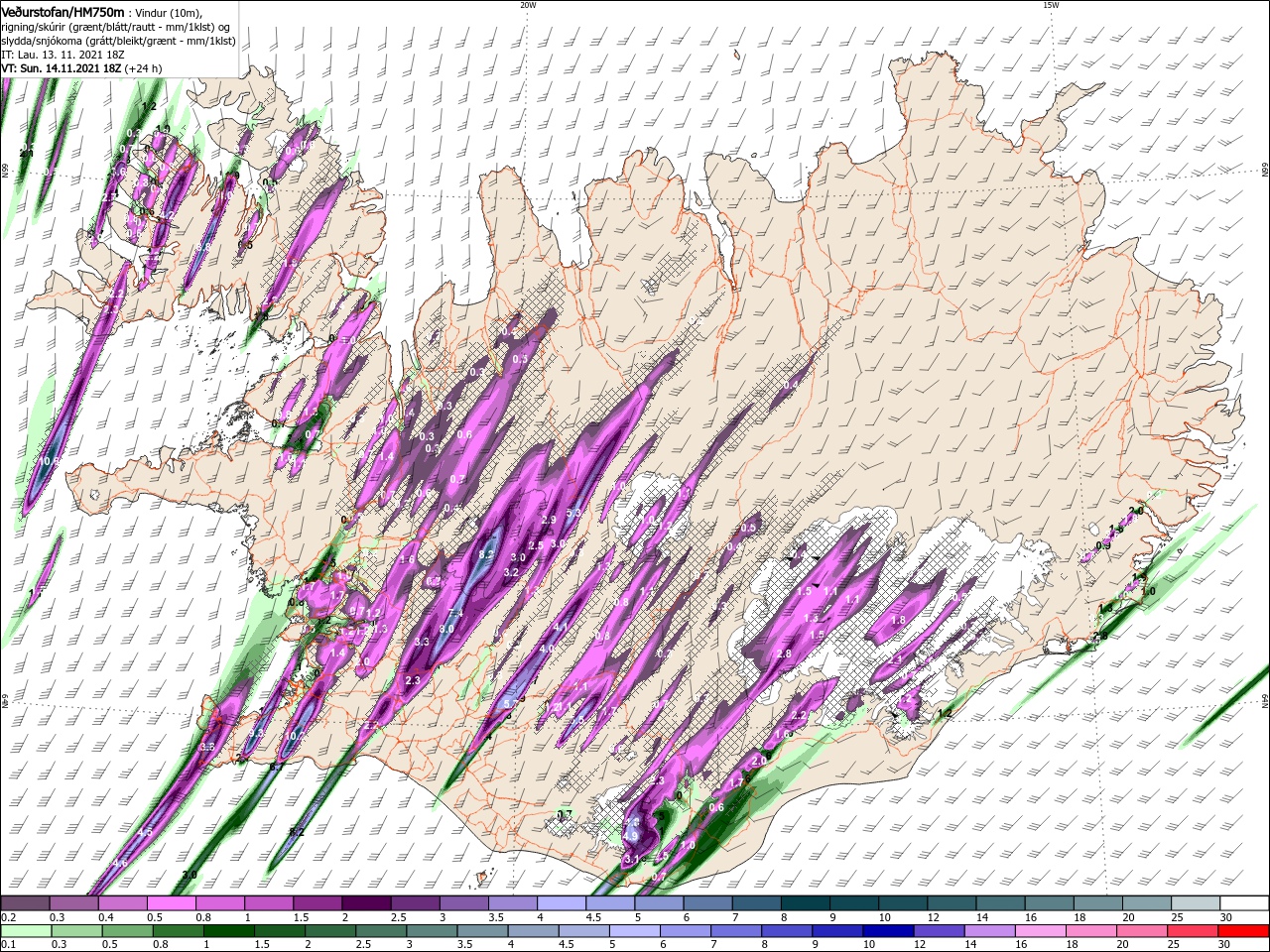
Task: Click the 20W longitude label
Action: tap(527, 5)
